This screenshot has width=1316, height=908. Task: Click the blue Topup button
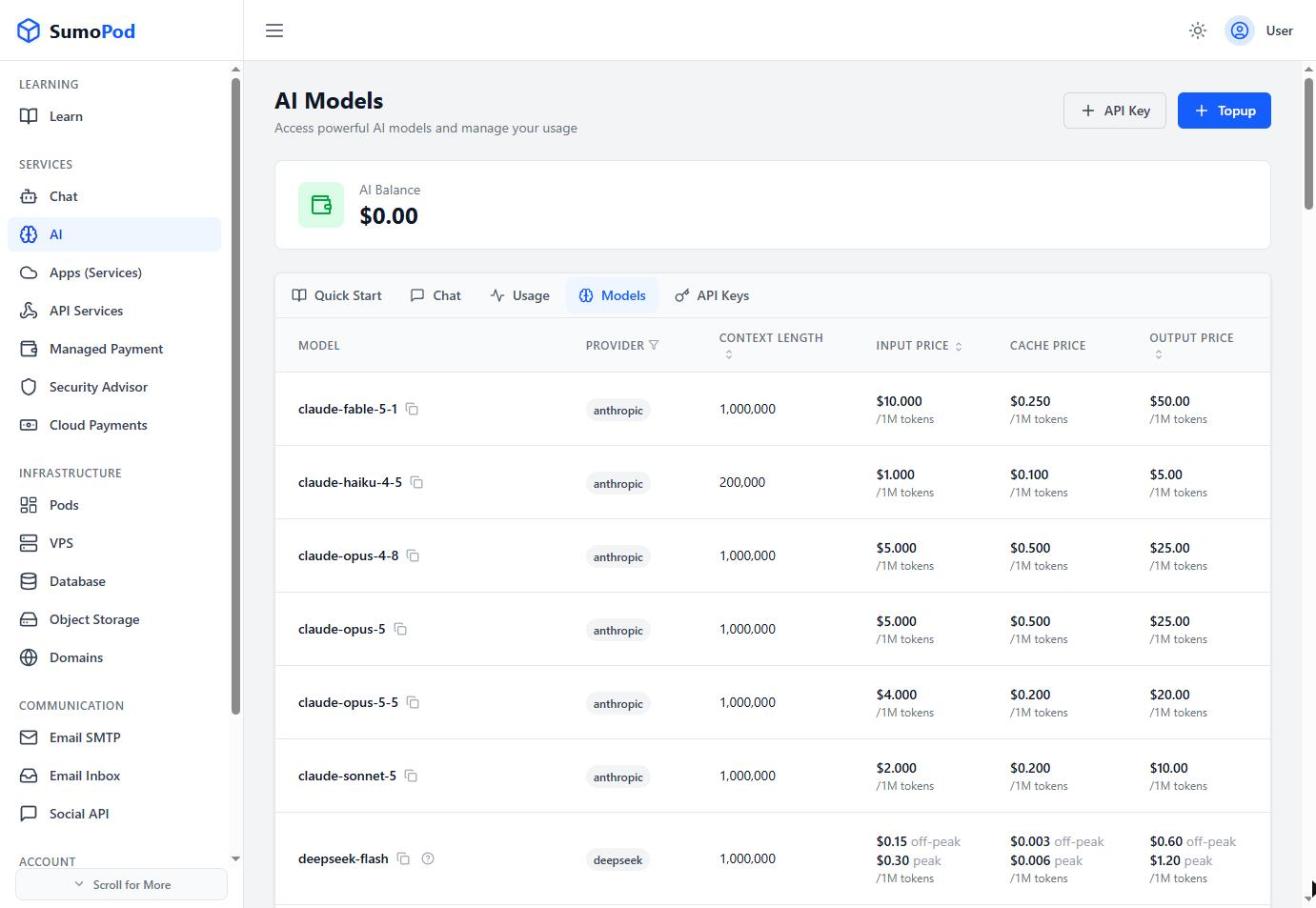pos(1224,111)
